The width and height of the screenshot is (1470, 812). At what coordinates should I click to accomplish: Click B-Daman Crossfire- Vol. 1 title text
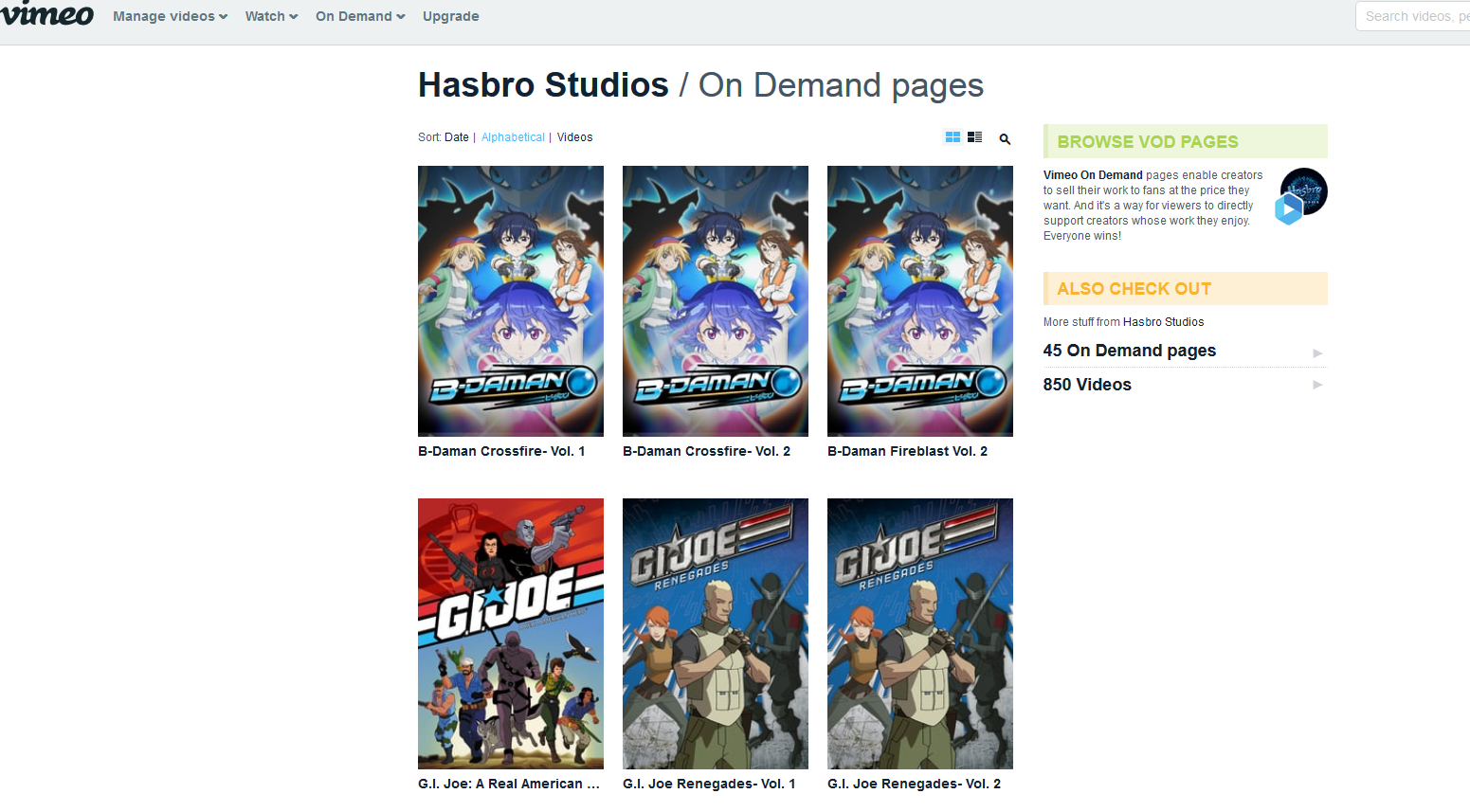(501, 451)
